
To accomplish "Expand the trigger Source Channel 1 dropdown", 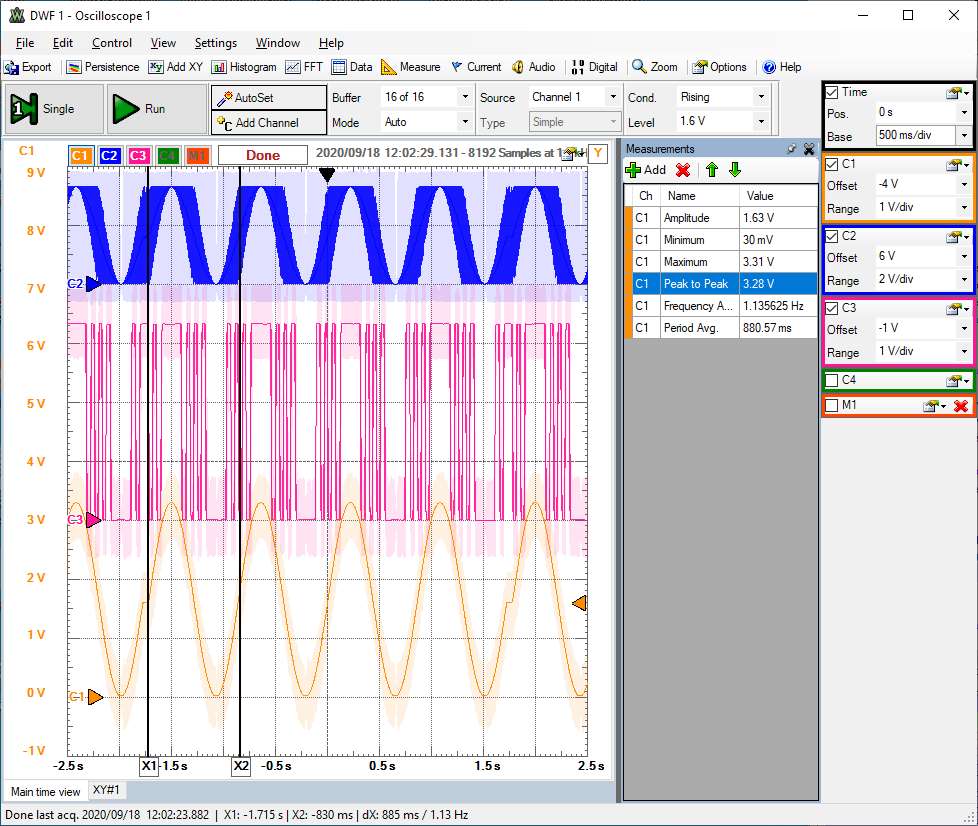I will point(611,97).
